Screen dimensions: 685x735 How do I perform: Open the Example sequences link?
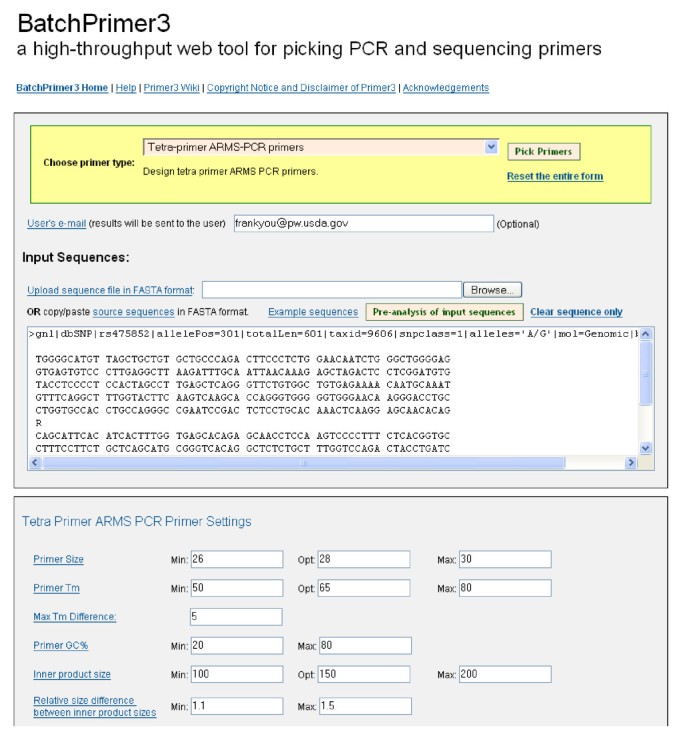[313, 312]
